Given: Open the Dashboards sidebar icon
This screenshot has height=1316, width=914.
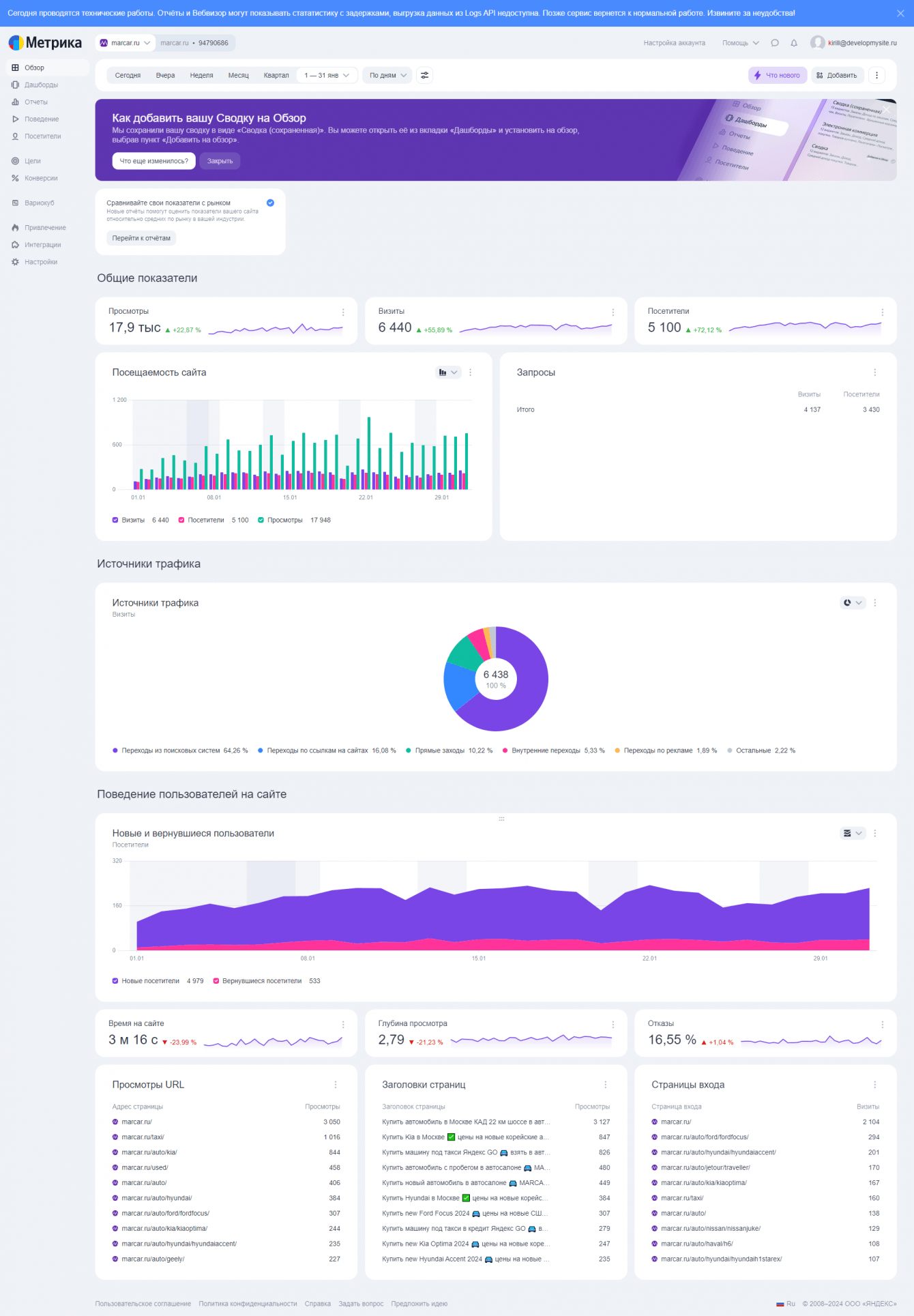Looking at the screenshot, I should (x=15, y=85).
